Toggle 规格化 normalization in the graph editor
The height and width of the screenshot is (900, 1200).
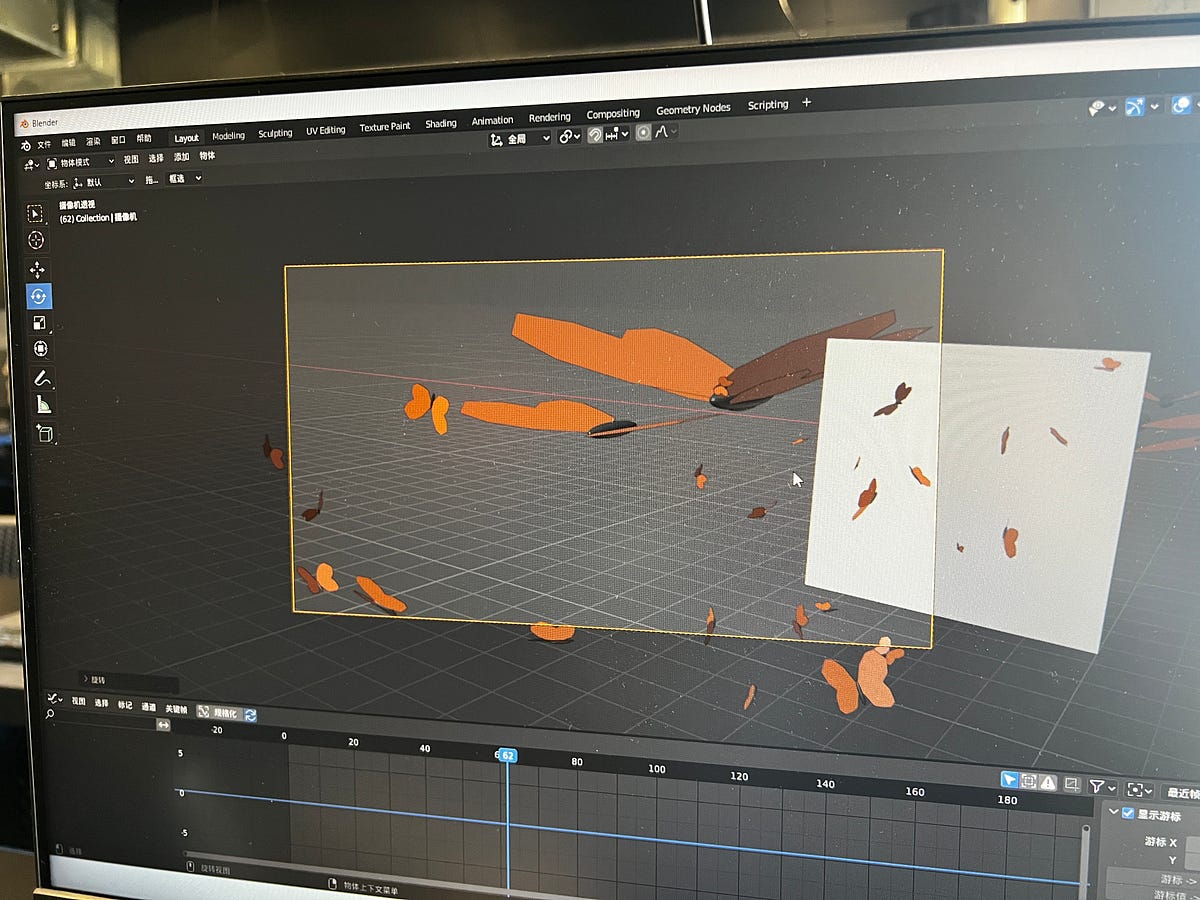(x=221, y=714)
